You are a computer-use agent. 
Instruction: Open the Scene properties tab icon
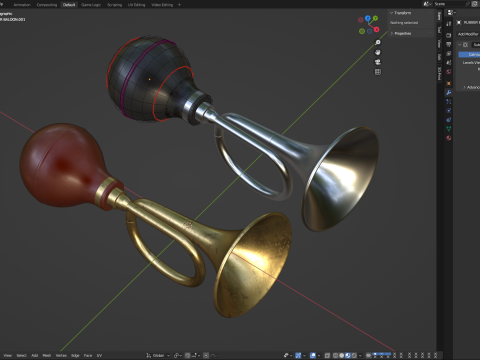coord(449,62)
